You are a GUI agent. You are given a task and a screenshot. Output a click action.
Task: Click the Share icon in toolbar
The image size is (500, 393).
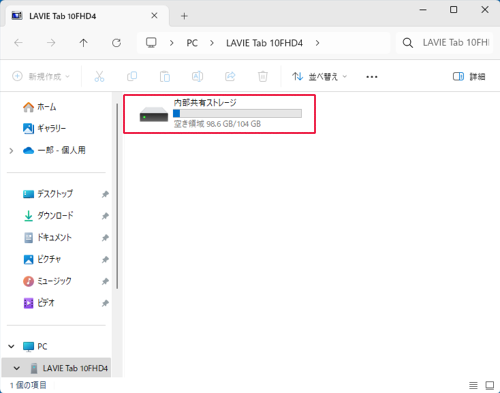(x=230, y=77)
